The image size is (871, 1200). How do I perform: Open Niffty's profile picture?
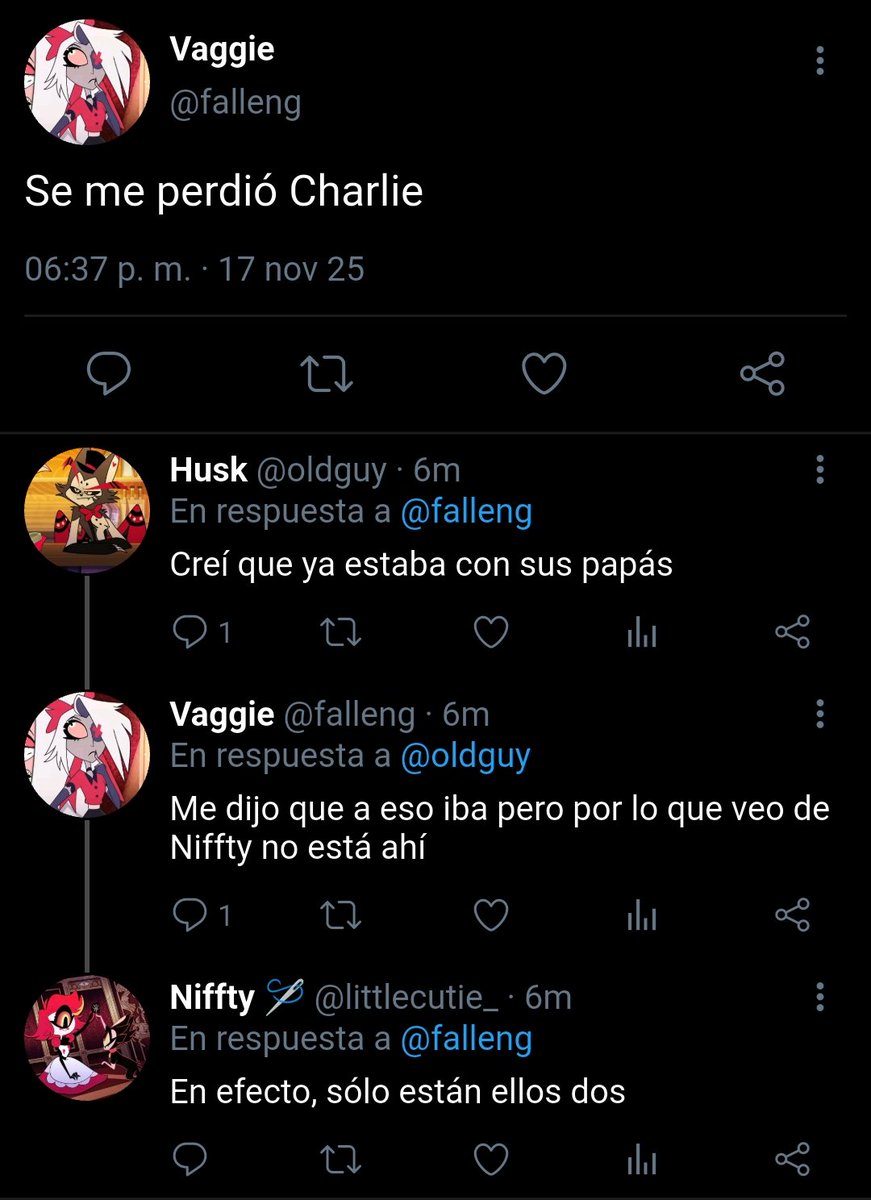click(87, 1037)
